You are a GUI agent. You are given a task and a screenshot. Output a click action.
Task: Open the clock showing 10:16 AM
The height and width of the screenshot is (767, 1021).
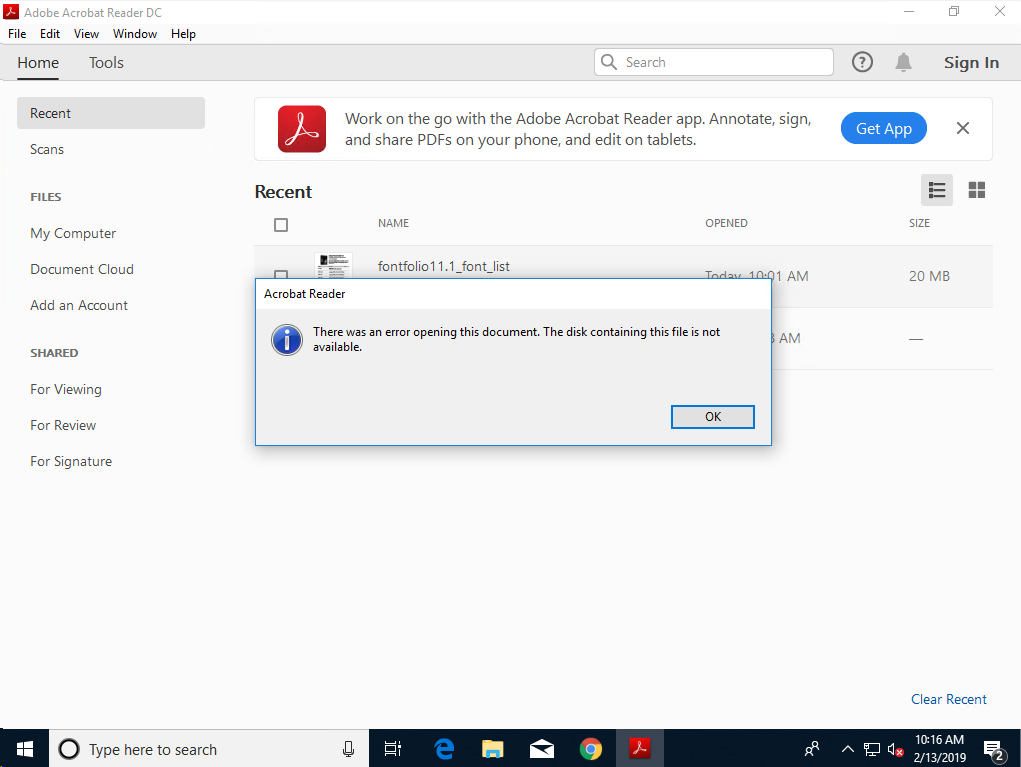click(939, 749)
